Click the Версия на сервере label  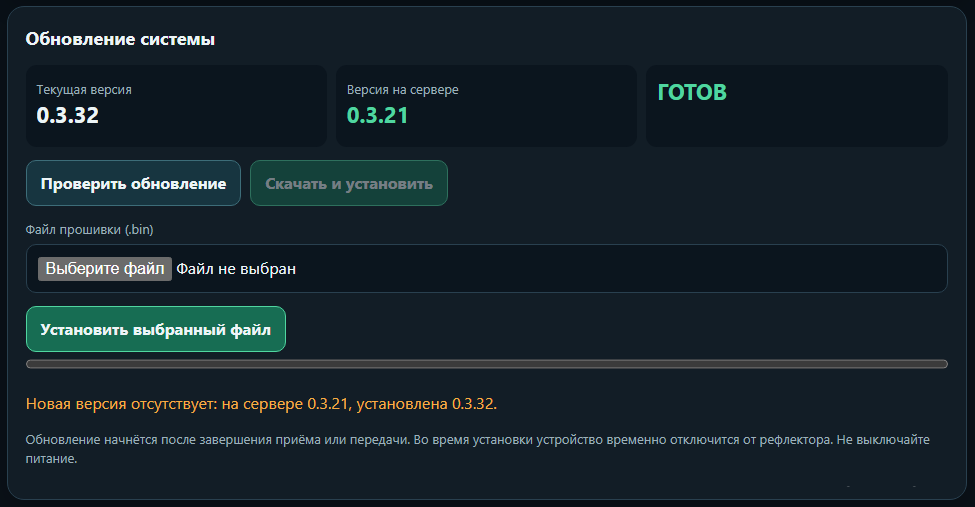[x=402, y=90]
